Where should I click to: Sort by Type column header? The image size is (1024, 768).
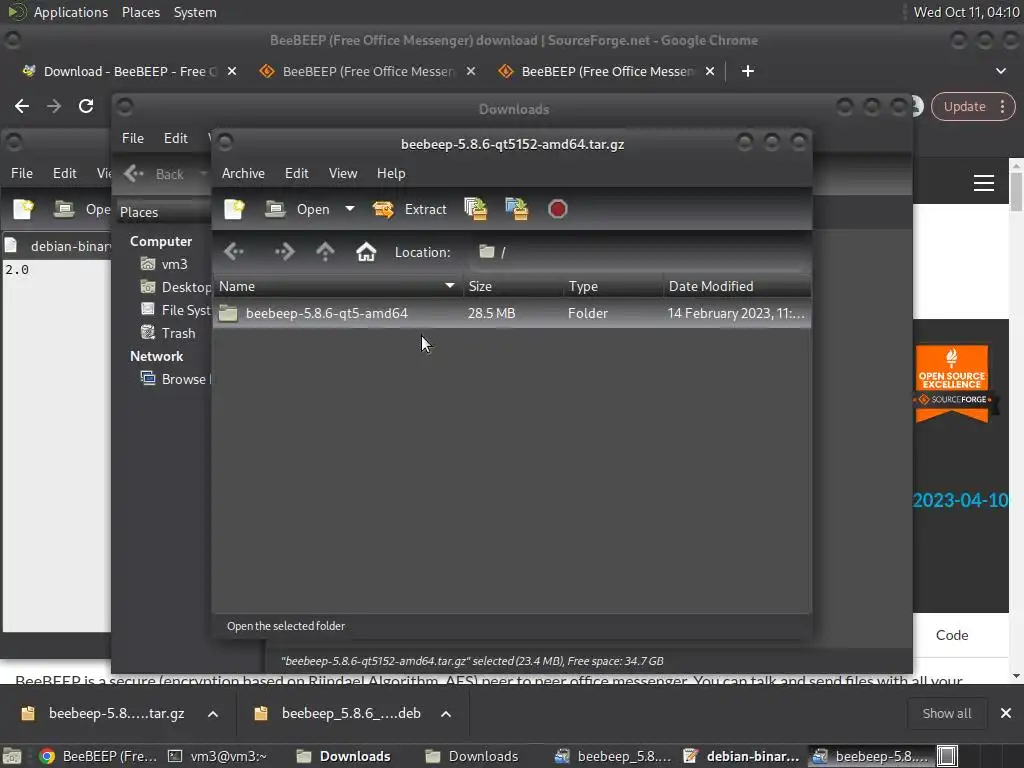[x=614, y=286]
